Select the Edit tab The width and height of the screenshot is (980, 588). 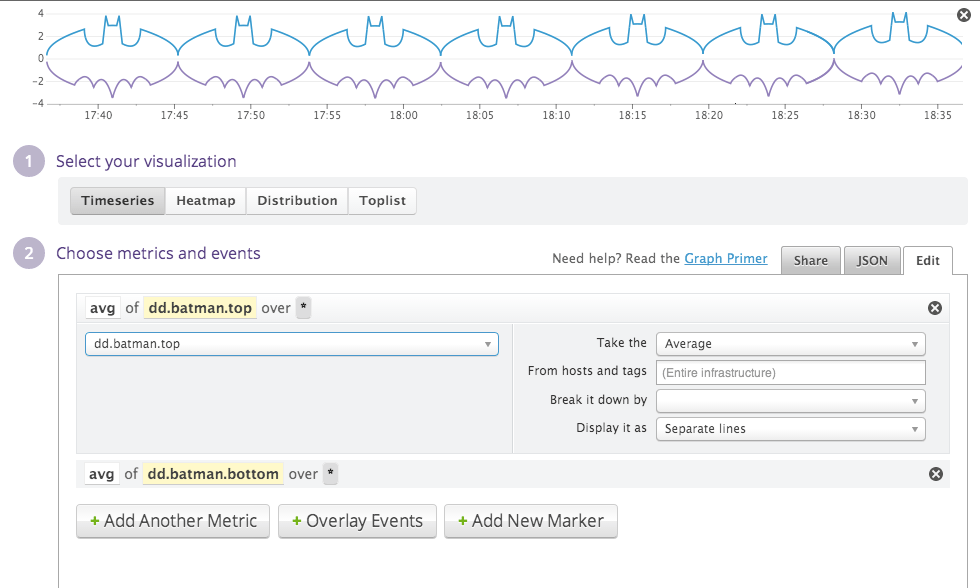coord(927,260)
